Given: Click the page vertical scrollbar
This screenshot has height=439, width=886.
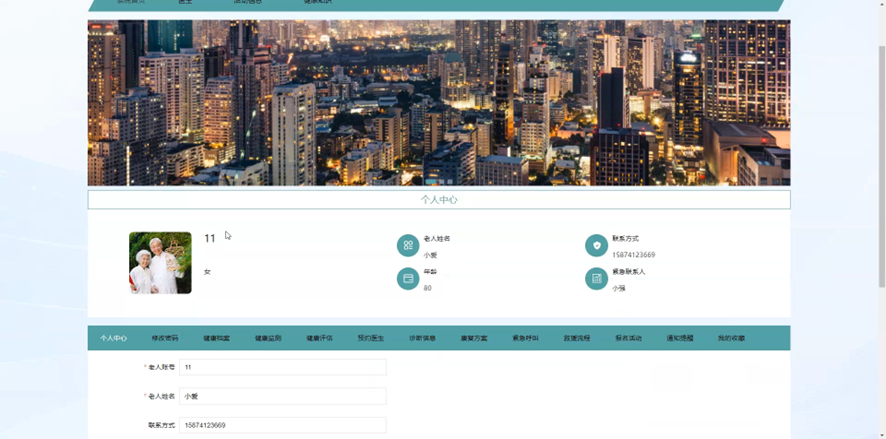Looking at the screenshot, I should point(881,169).
